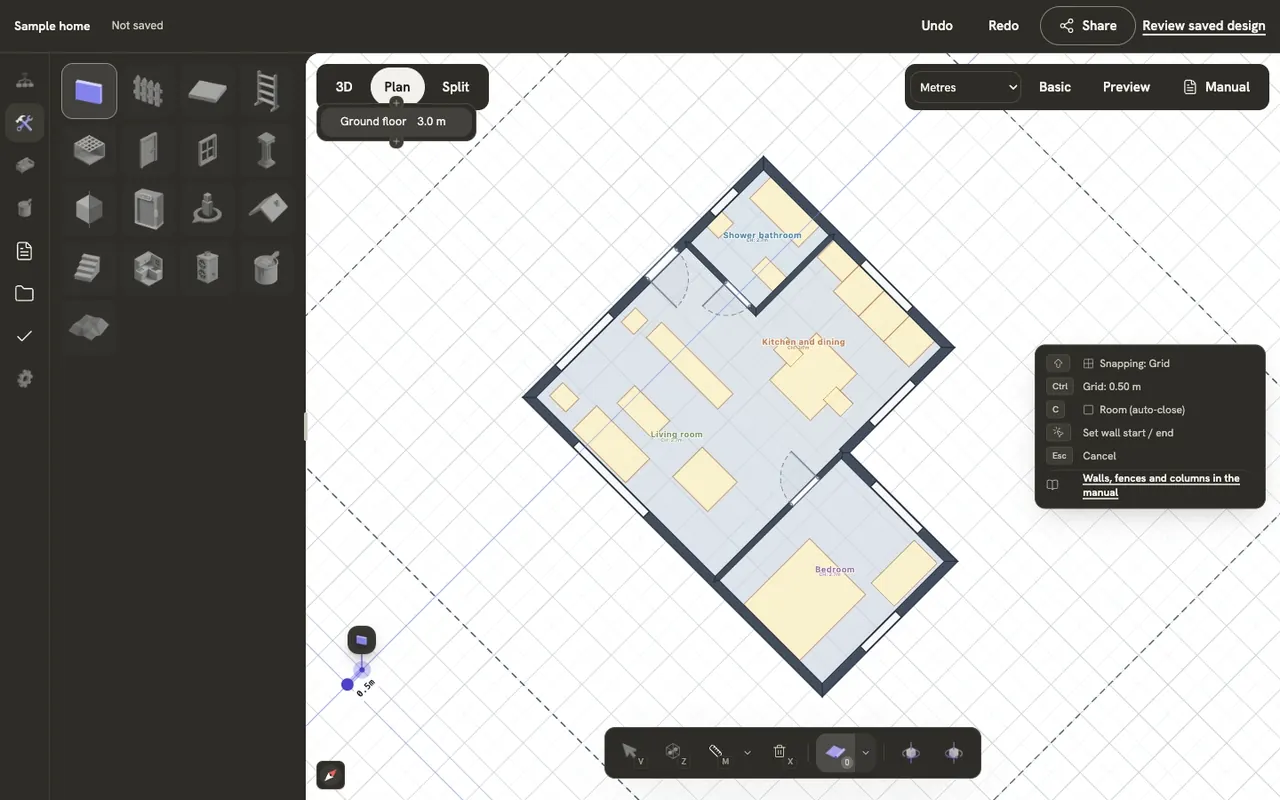Open the Metres units dropdown
1280x800 pixels.
[966, 87]
